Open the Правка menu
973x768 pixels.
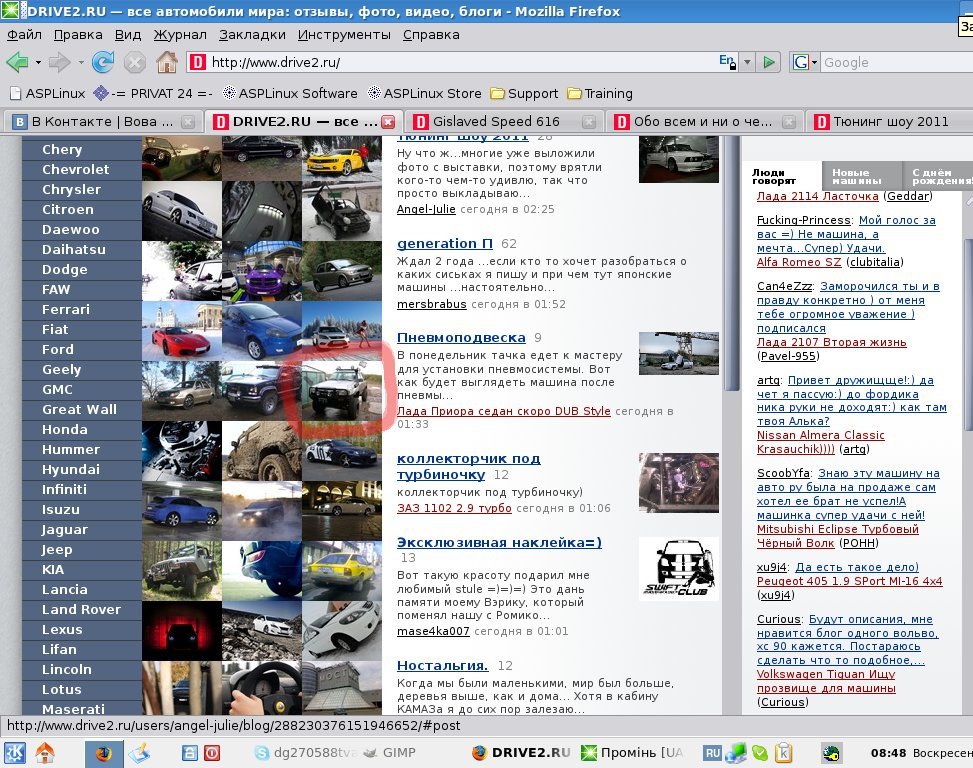(78, 35)
